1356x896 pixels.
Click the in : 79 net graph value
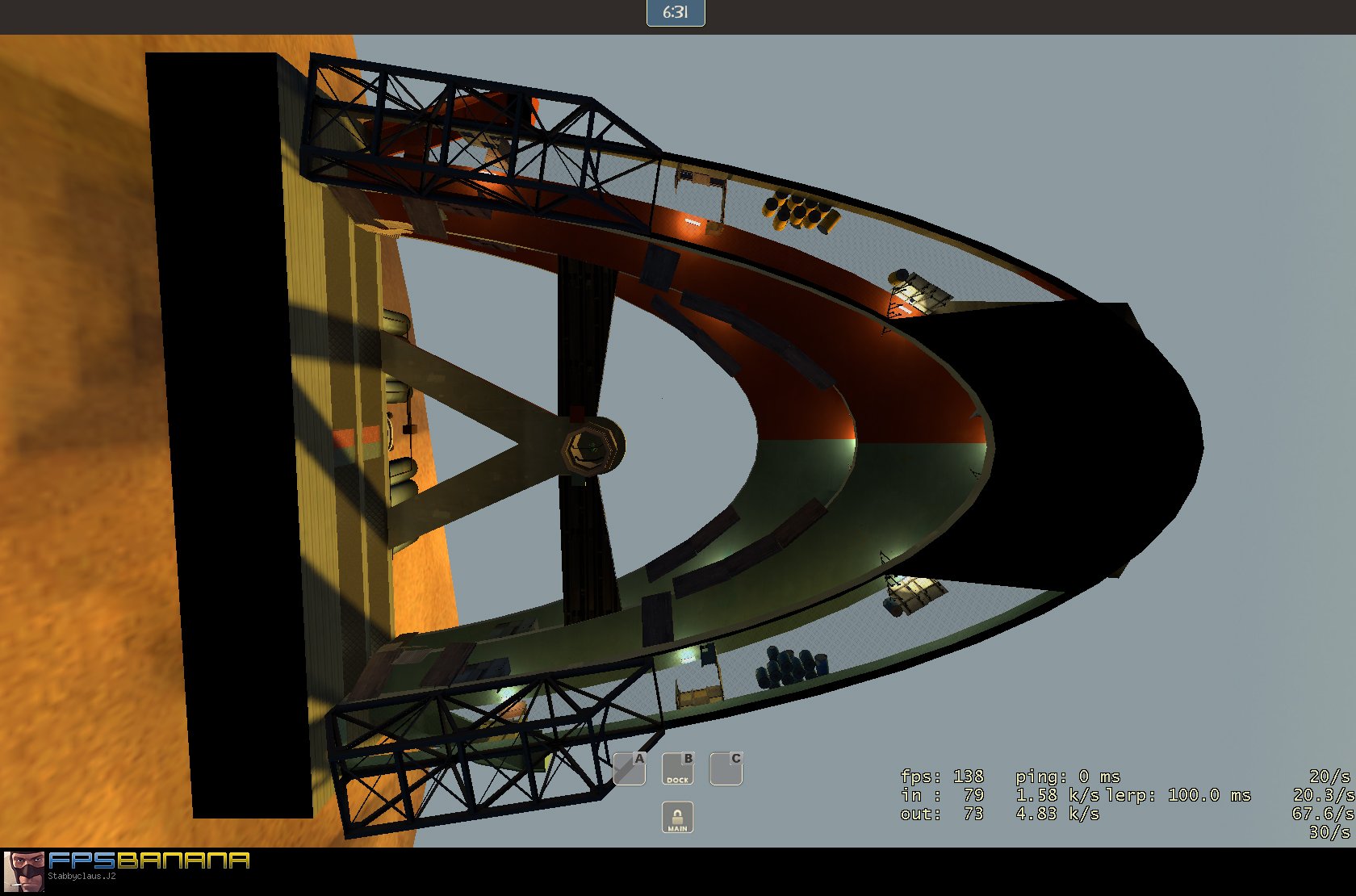pos(942,795)
